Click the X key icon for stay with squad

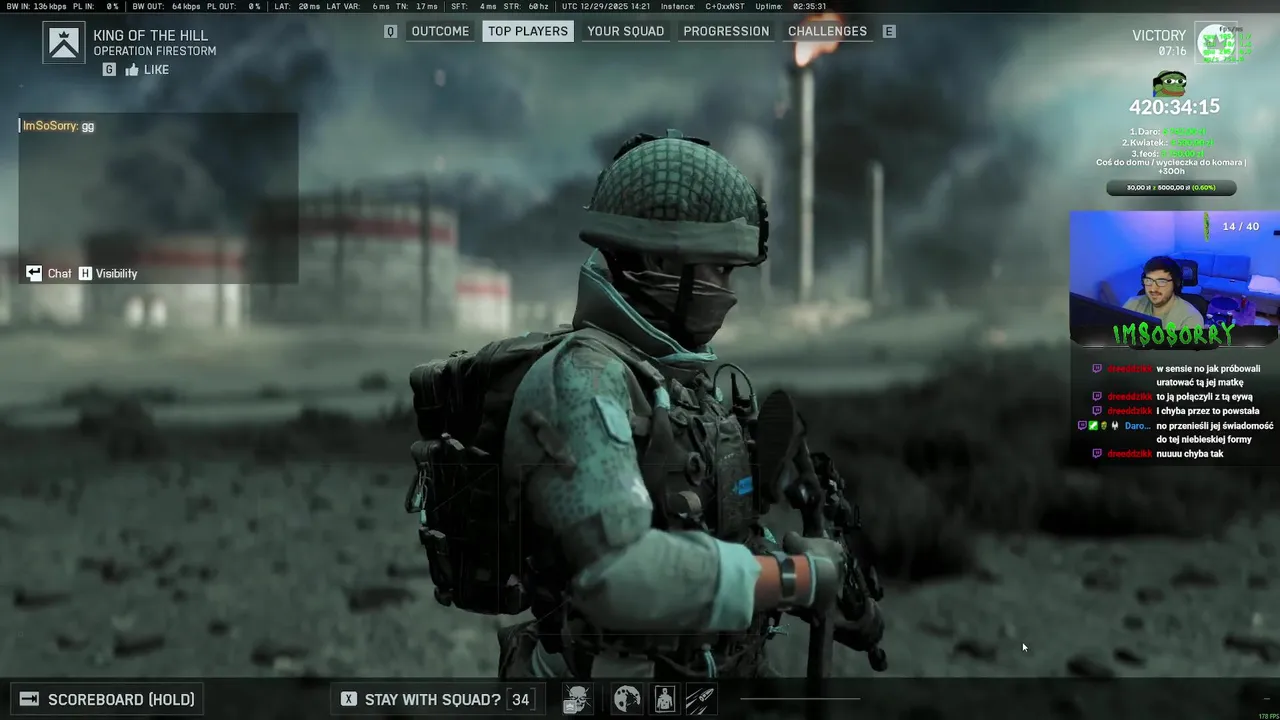348,699
